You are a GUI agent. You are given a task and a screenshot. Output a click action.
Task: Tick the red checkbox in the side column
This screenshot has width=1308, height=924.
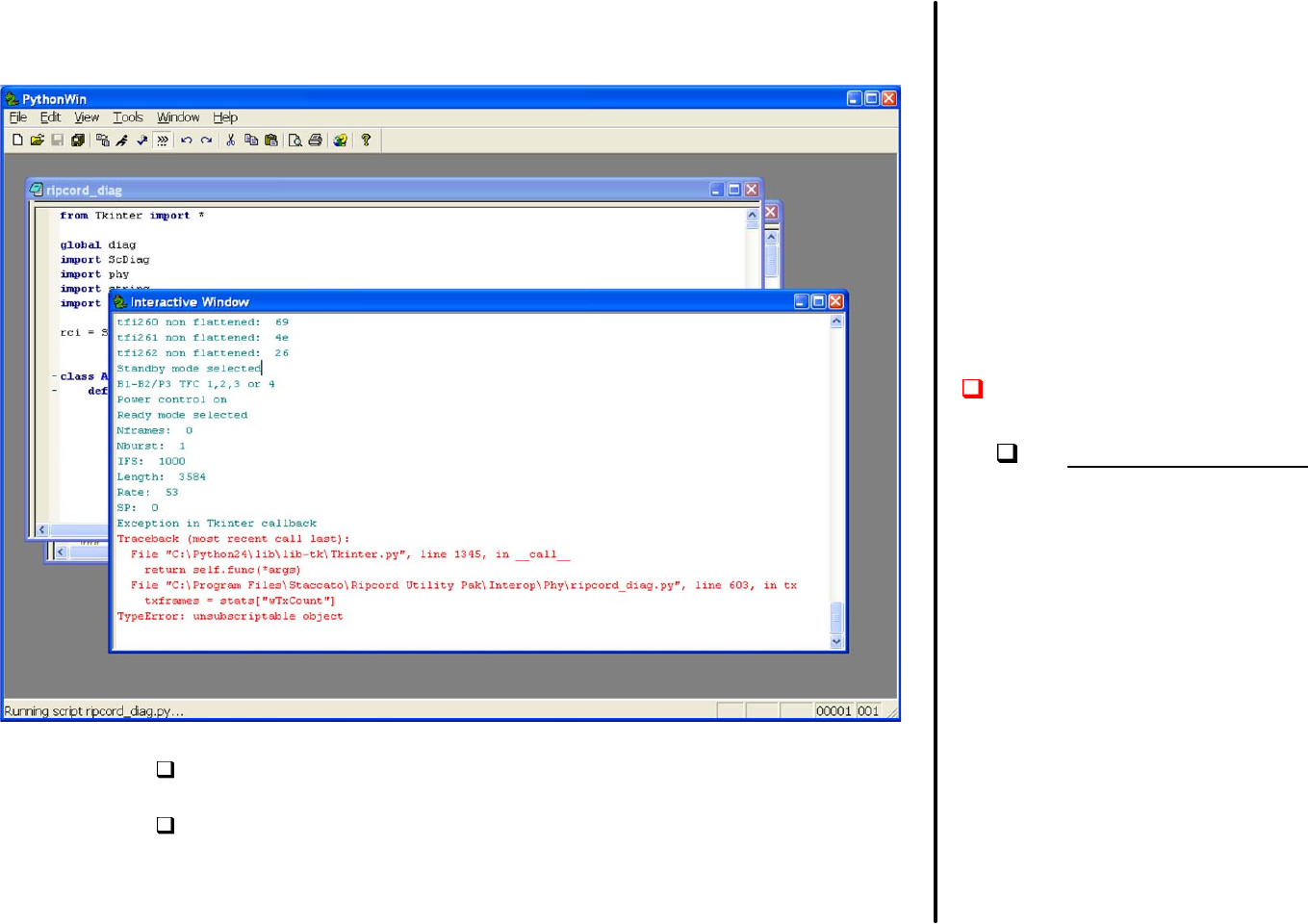coord(972,389)
